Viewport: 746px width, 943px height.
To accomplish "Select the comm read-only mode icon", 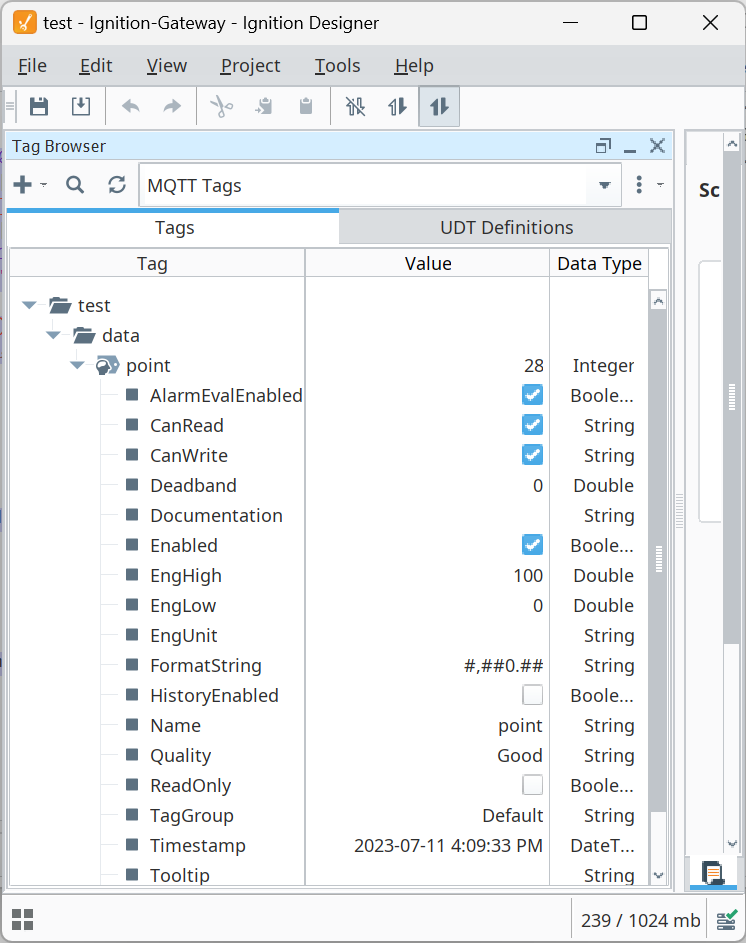I will pos(397,106).
